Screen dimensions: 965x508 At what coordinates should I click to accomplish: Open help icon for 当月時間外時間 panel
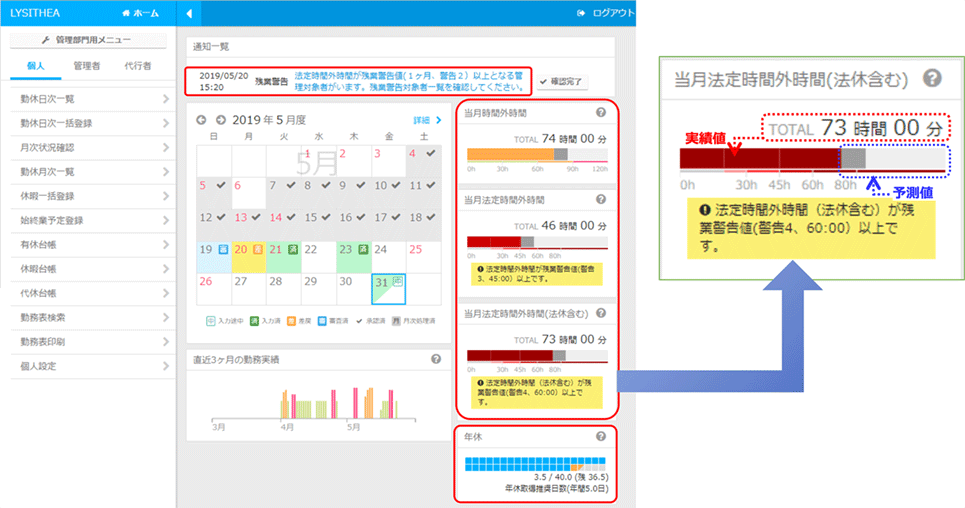(600, 113)
